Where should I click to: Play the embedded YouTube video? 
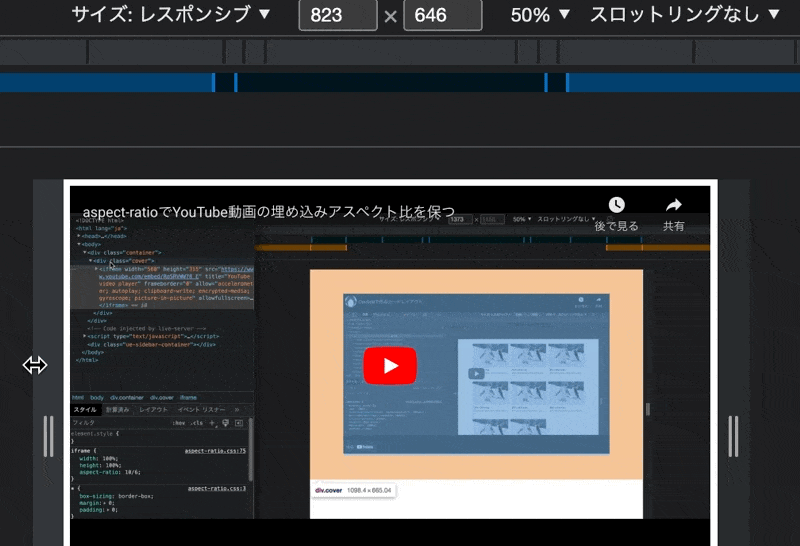(390, 365)
